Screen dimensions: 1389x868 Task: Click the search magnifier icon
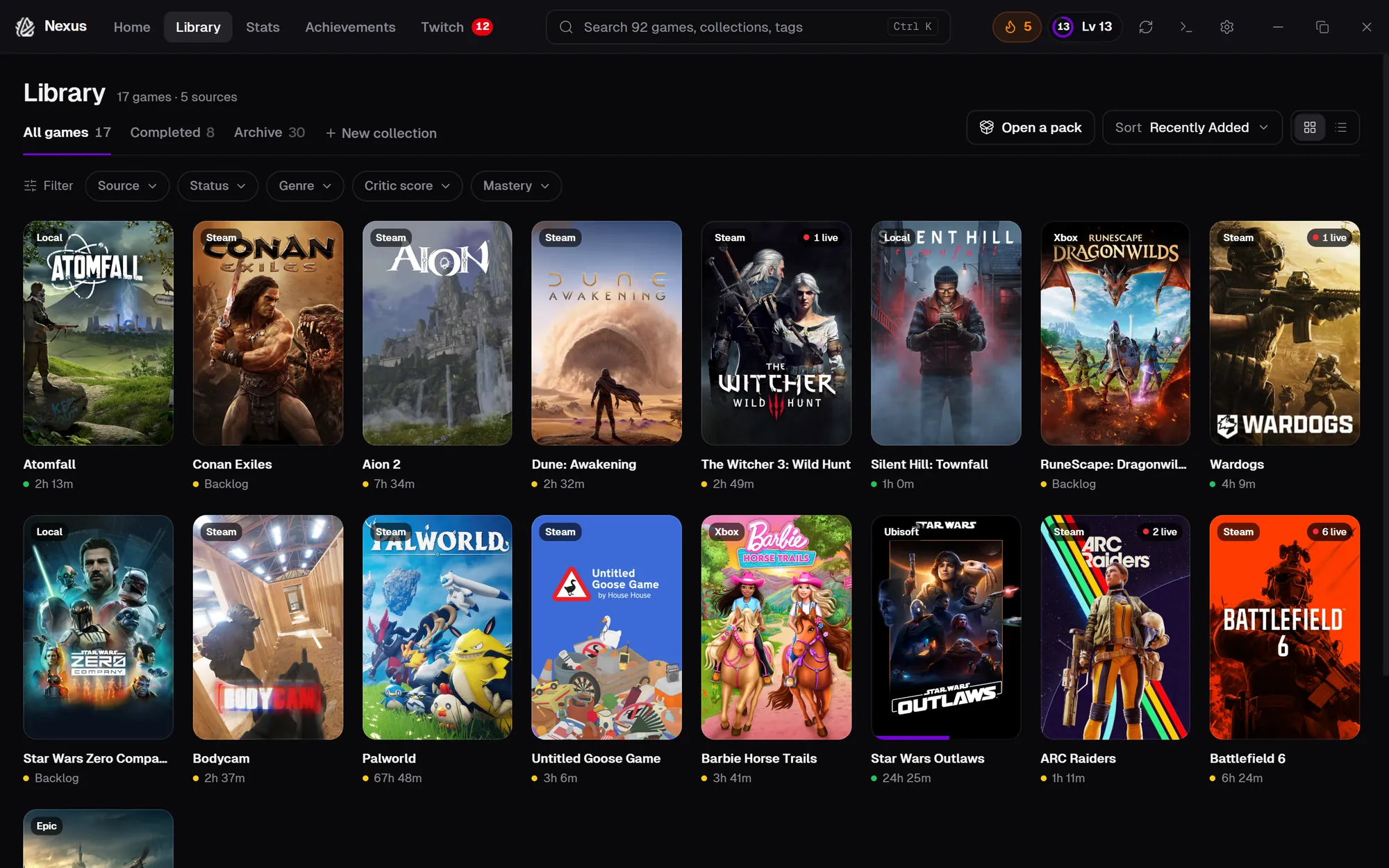click(566, 27)
